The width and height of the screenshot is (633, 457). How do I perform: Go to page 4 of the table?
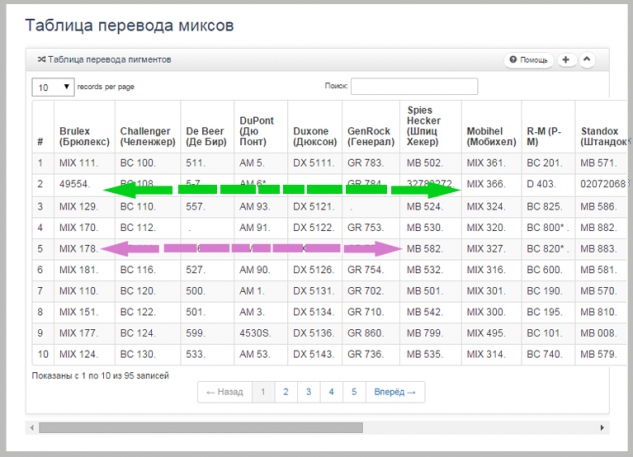[331, 392]
